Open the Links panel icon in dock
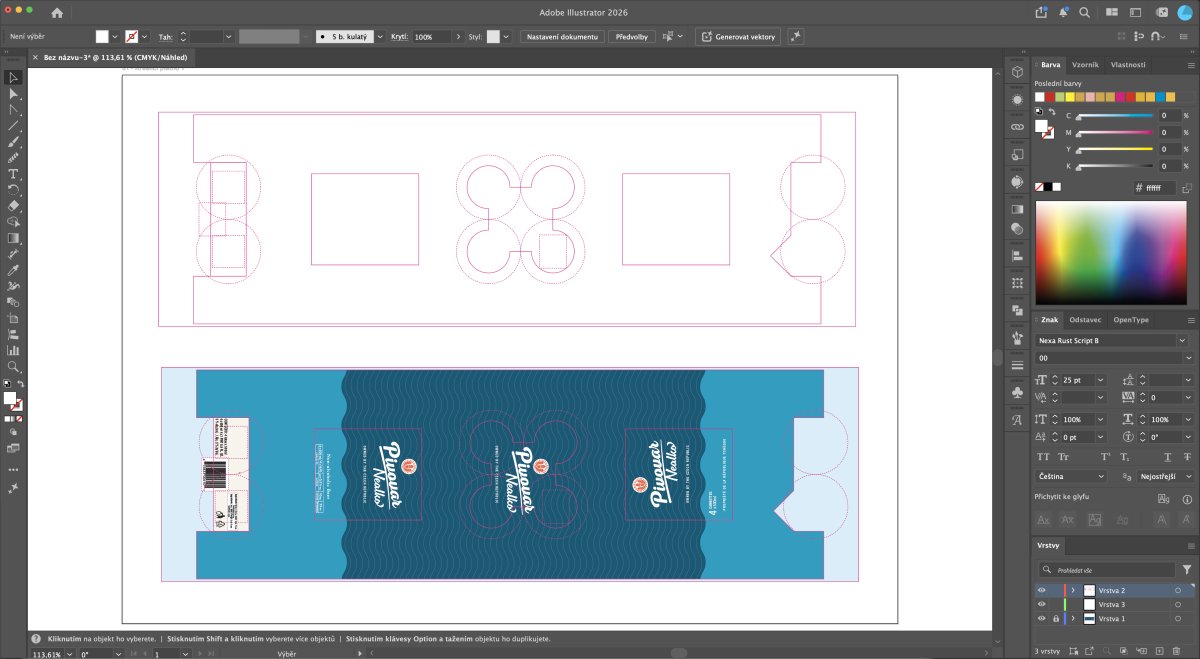Viewport: 1200px width, 659px height. 1017,127
